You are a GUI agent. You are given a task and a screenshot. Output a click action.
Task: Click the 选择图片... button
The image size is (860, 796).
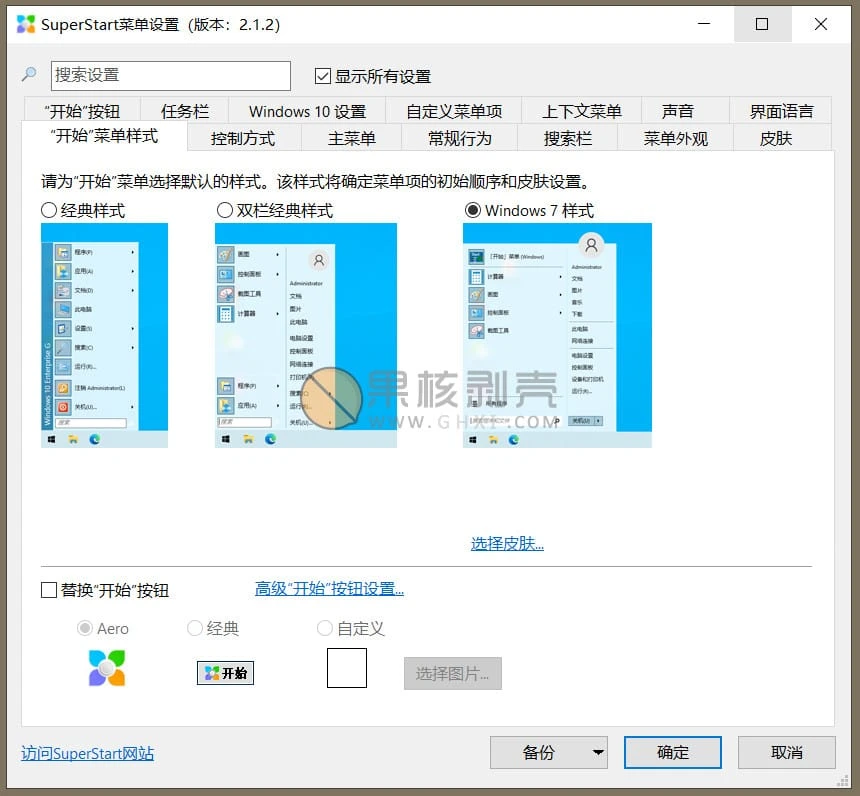pos(452,673)
